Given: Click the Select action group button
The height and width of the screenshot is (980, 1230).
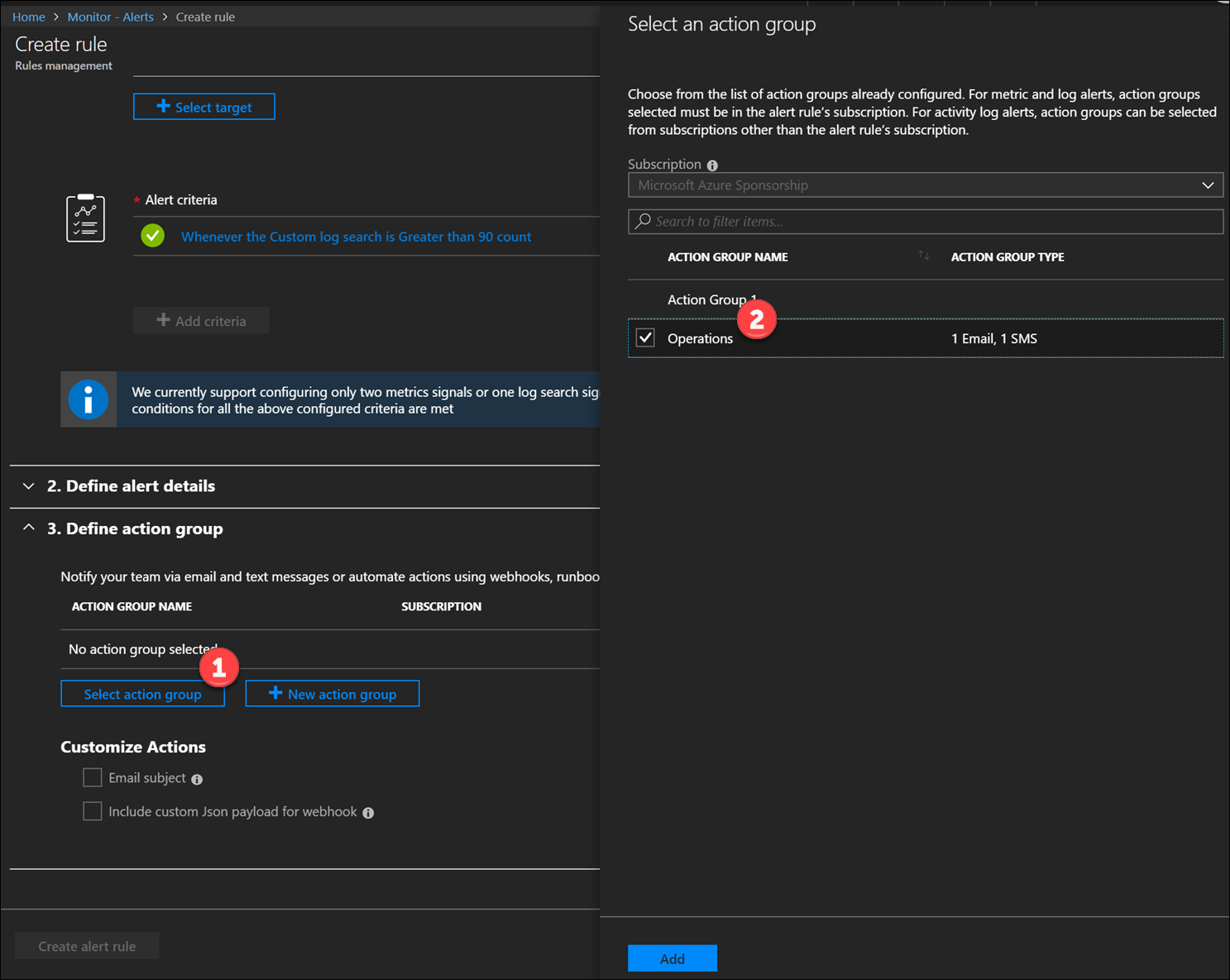Looking at the screenshot, I should click(x=142, y=694).
